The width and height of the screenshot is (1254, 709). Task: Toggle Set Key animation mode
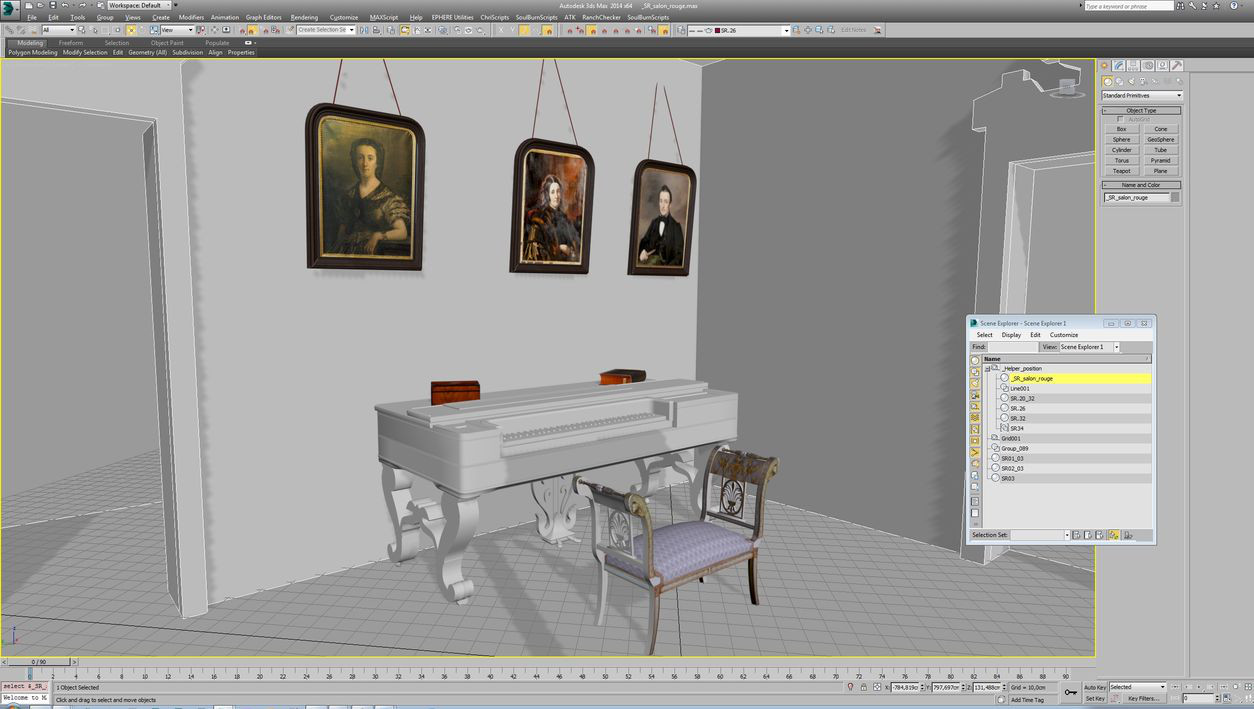coord(1095,698)
